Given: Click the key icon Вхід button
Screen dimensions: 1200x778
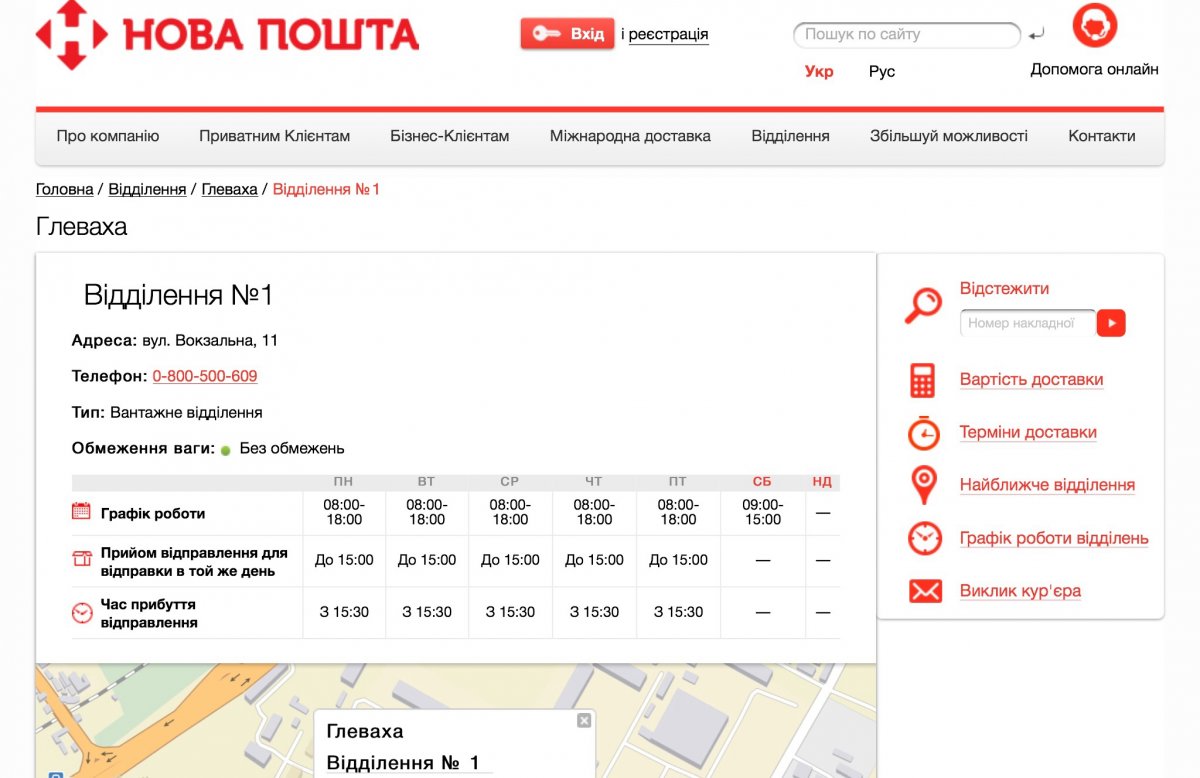Looking at the screenshot, I should 567,34.
